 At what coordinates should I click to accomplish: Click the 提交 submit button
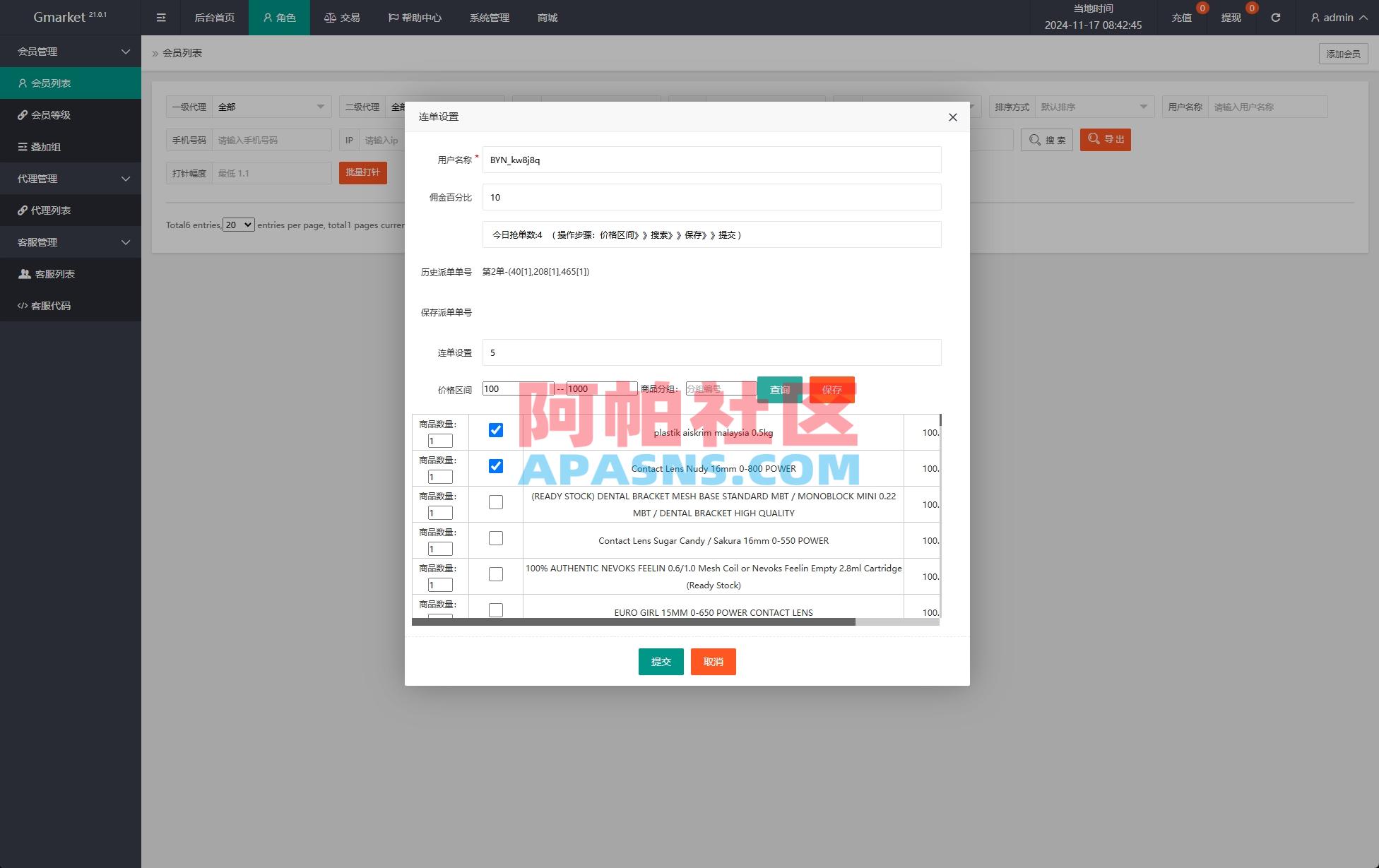(661, 661)
